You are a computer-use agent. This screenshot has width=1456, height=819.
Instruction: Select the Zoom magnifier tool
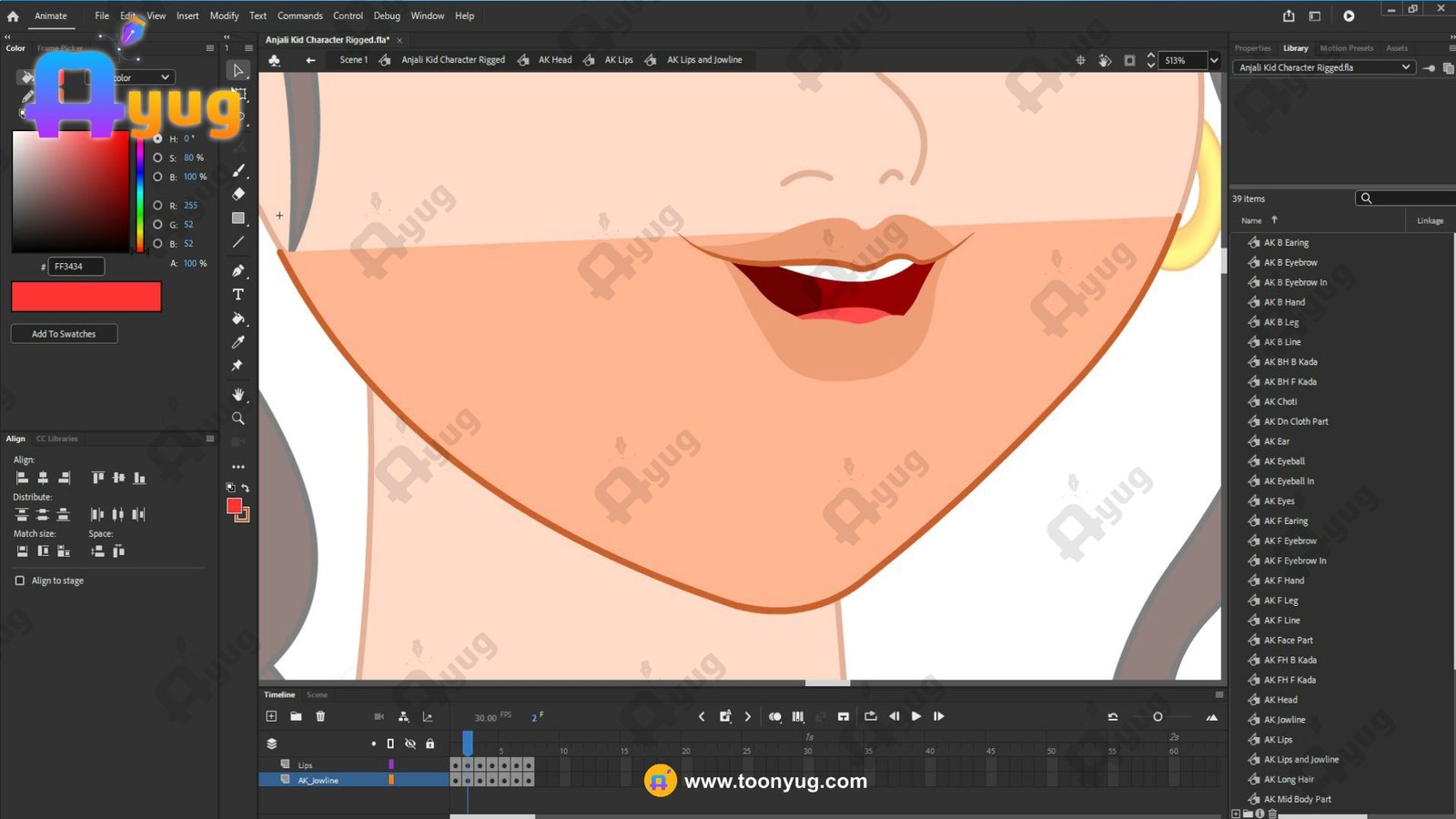pos(238,419)
